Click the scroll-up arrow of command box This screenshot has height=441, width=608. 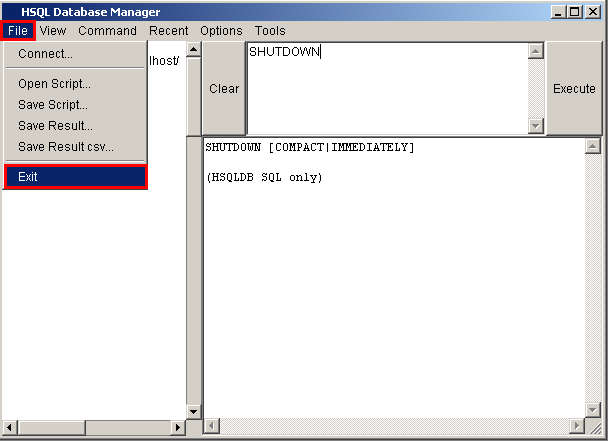[x=536, y=51]
